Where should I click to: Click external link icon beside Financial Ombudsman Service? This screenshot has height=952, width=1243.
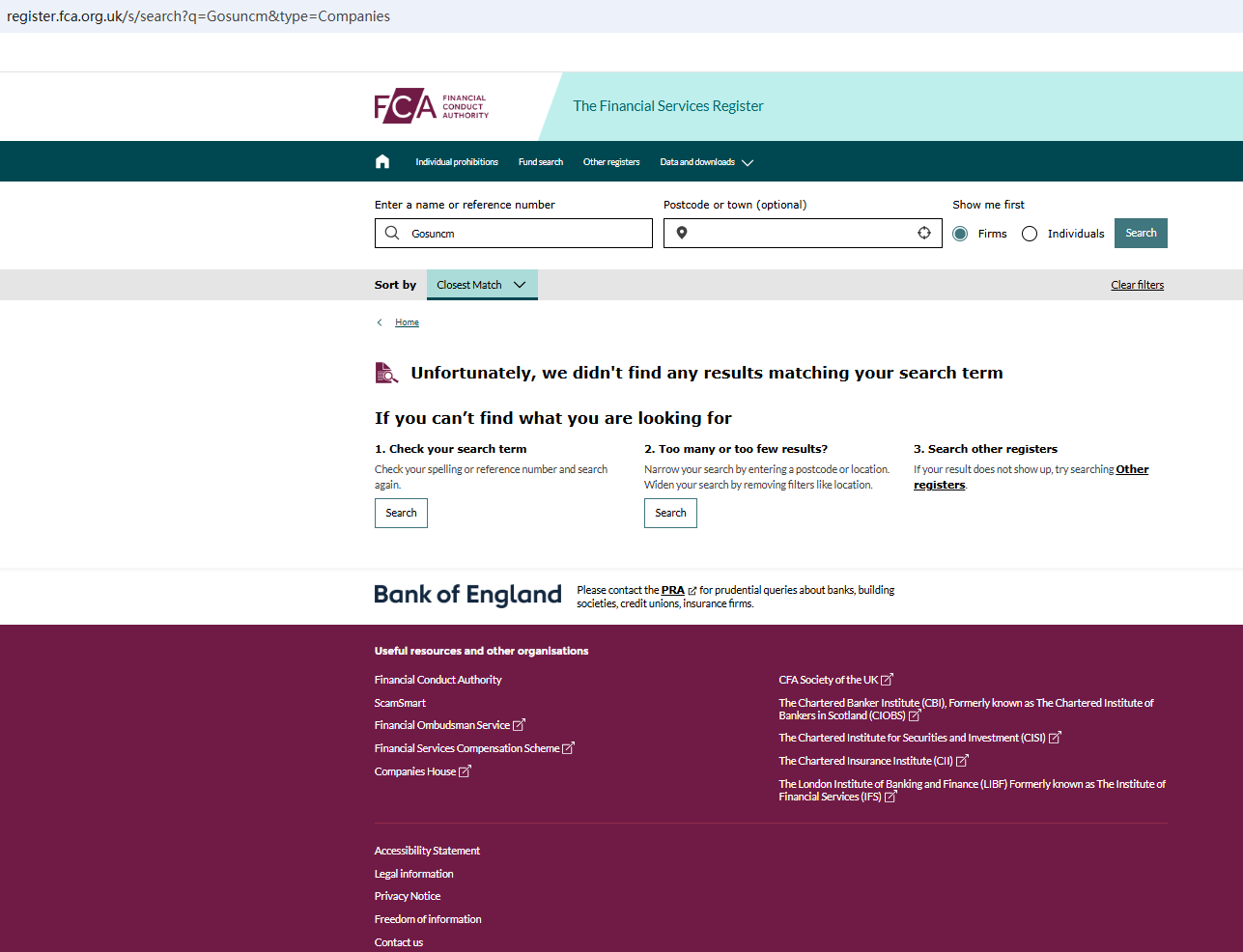pos(519,725)
